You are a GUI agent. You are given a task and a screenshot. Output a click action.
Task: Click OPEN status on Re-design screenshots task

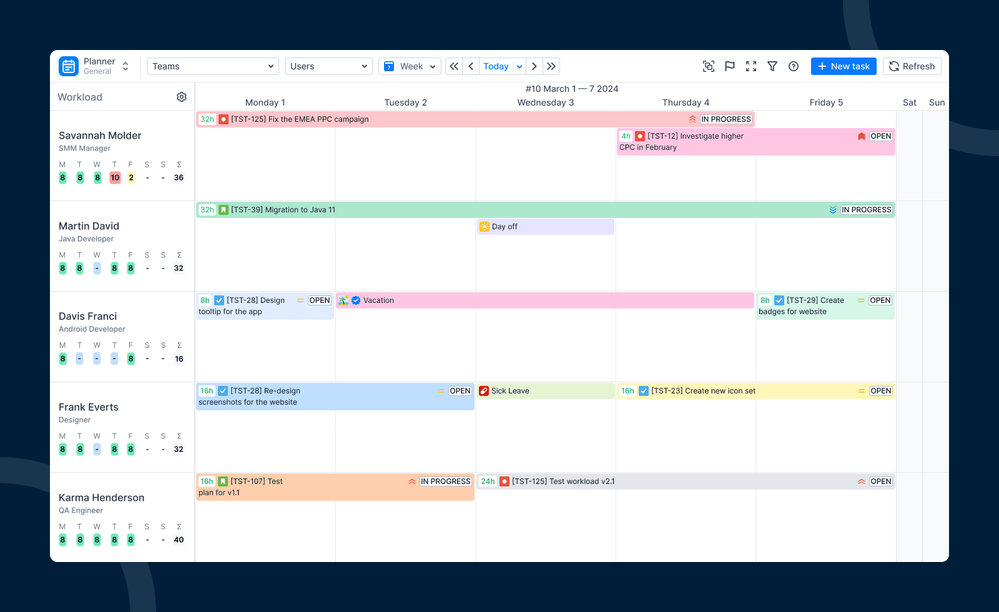[x=459, y=391]
